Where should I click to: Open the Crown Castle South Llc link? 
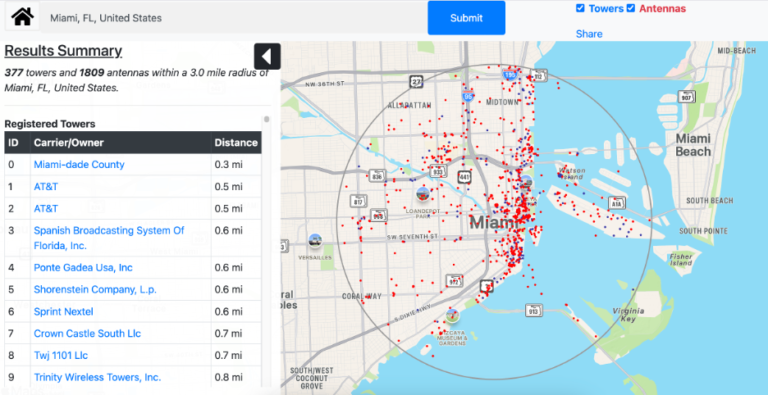pyautogui.click(x=87, y=334)
